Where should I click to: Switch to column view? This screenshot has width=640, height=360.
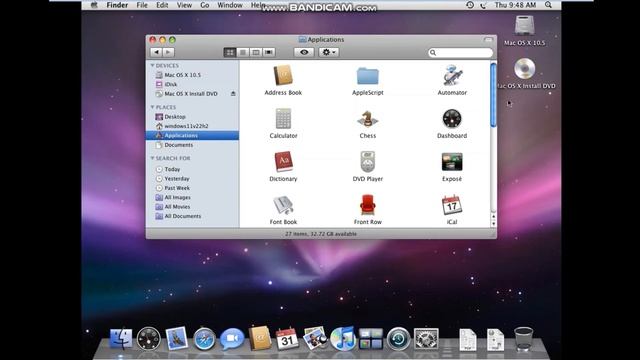coord(256,52)
